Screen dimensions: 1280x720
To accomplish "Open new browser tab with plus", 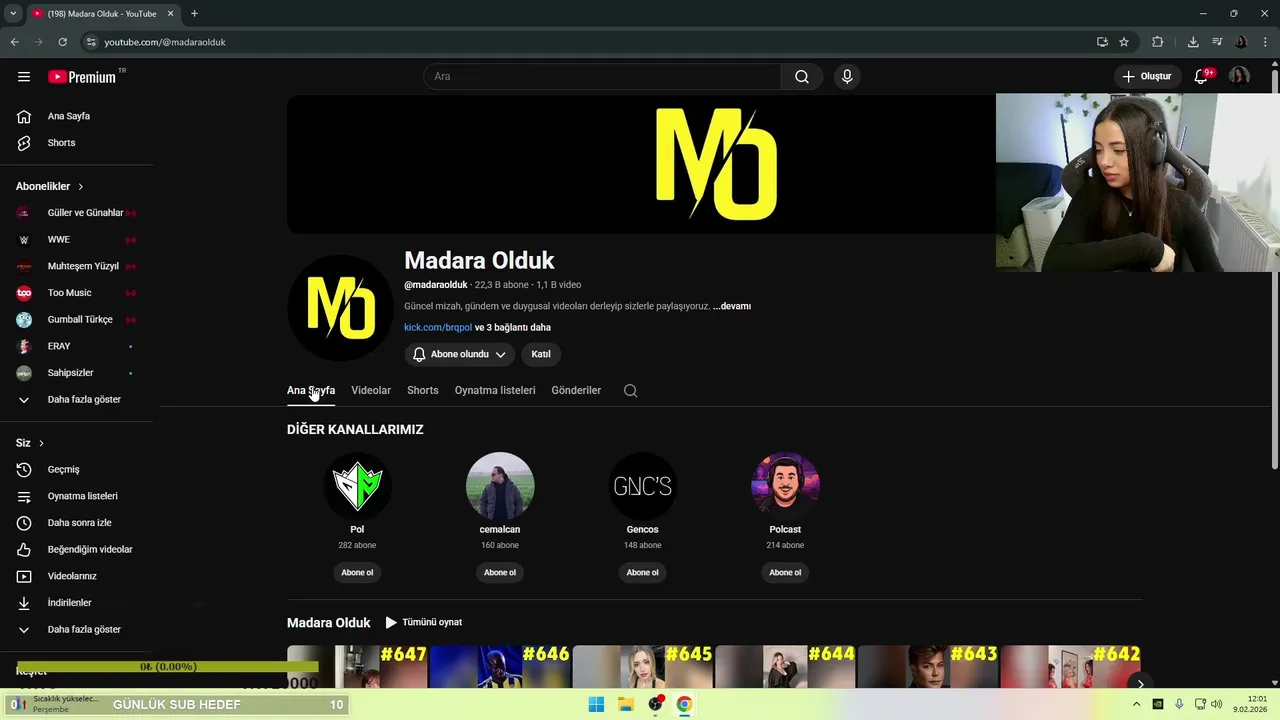I will (x=194, y=14).
